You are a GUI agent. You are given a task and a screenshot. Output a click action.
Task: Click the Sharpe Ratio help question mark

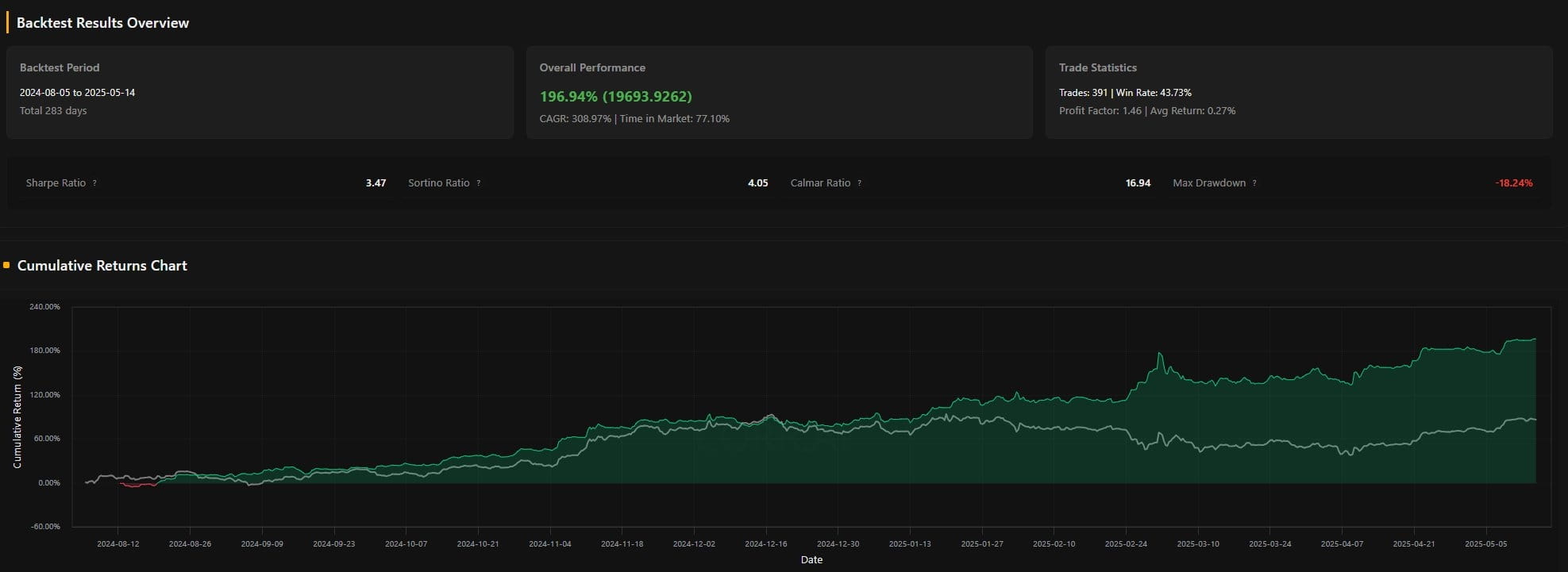click(x=94, y=183)
